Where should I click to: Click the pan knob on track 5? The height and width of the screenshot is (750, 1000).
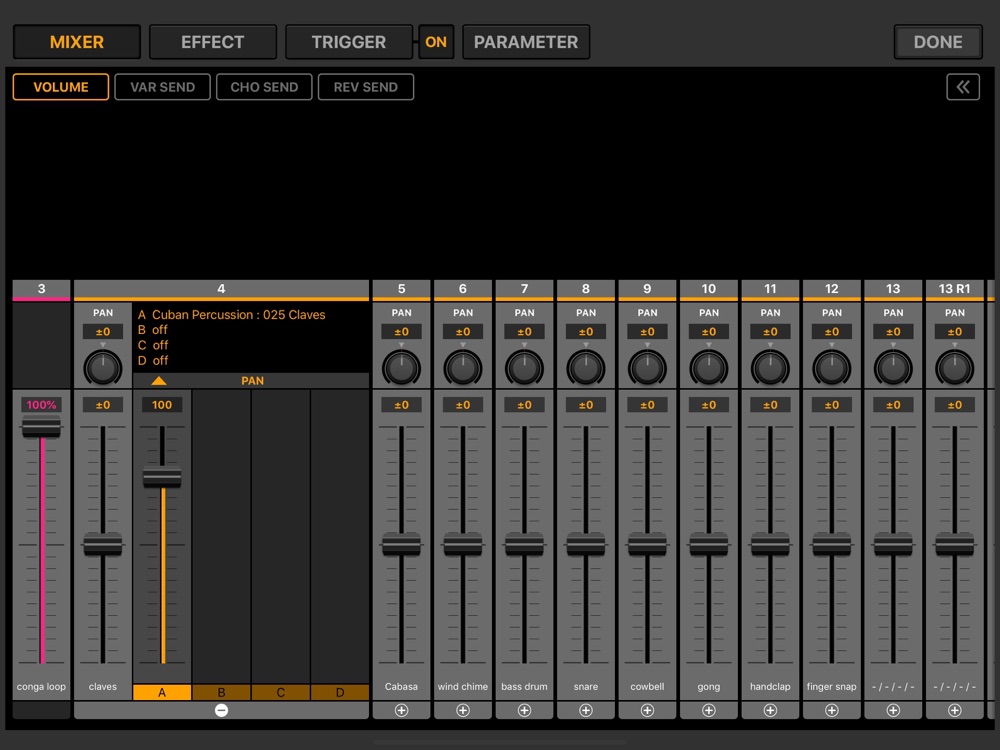(401, 367)
